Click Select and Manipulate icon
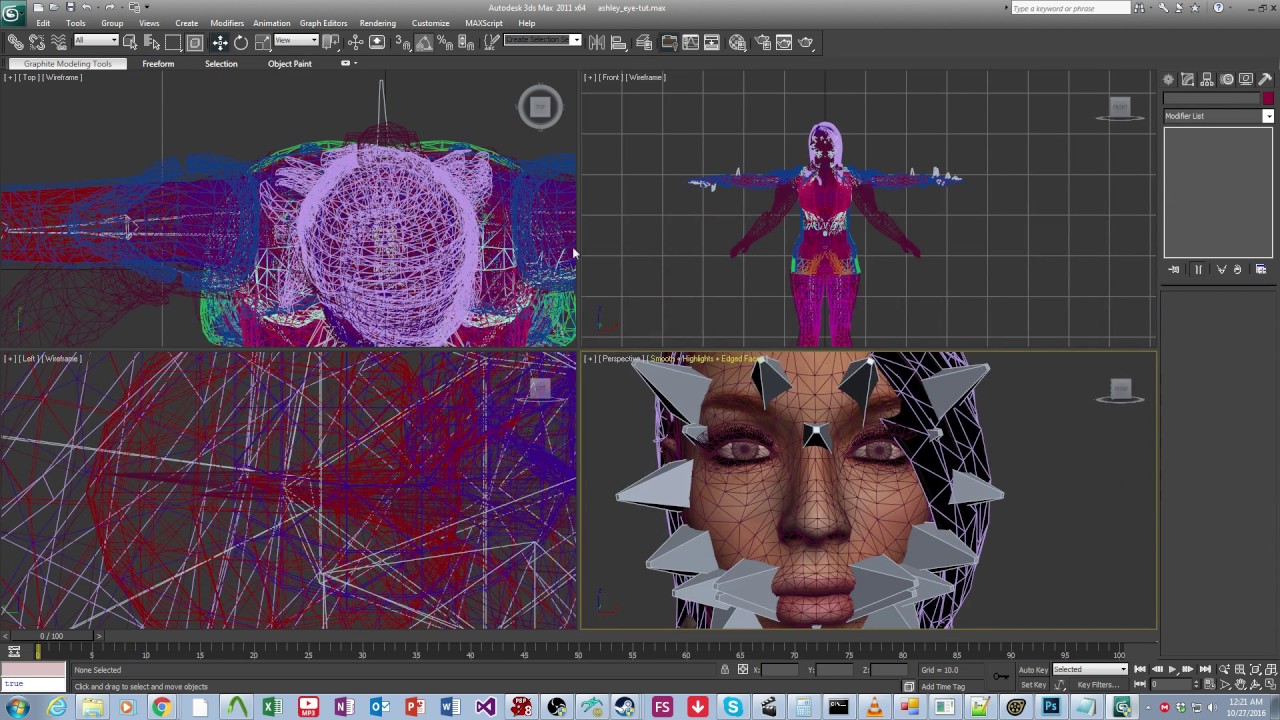 point(355,42)
